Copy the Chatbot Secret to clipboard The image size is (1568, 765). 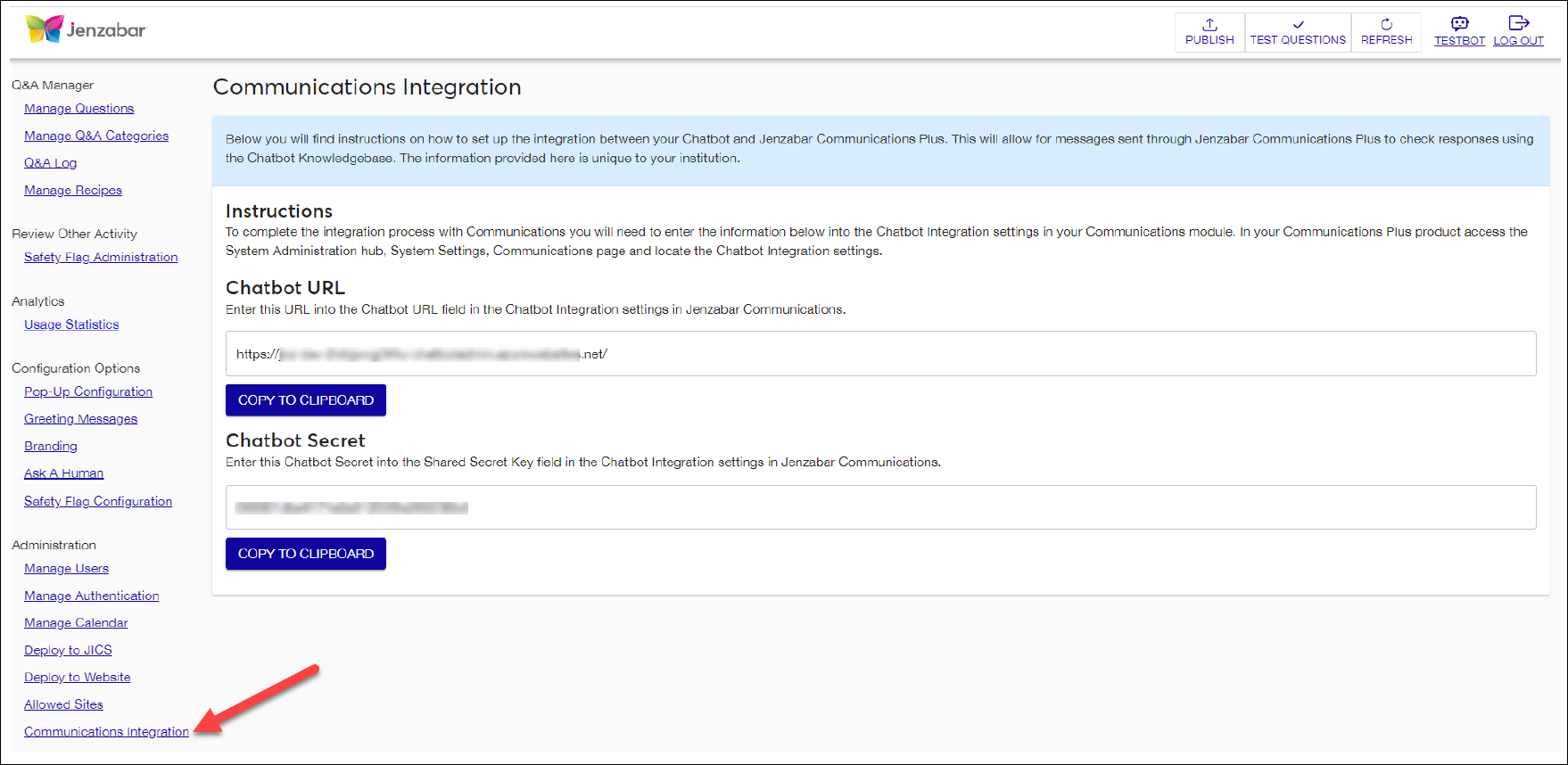[x=305, y=554]
